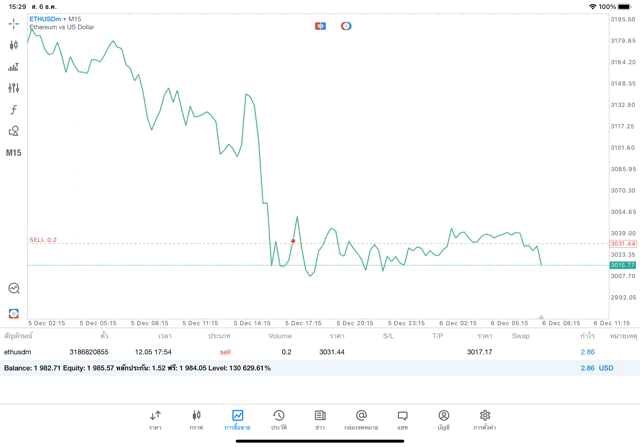Image resolution: width=640 pixels, height=447 pixels.
Task: Open the drawing shapes tool
Action: 13,131
